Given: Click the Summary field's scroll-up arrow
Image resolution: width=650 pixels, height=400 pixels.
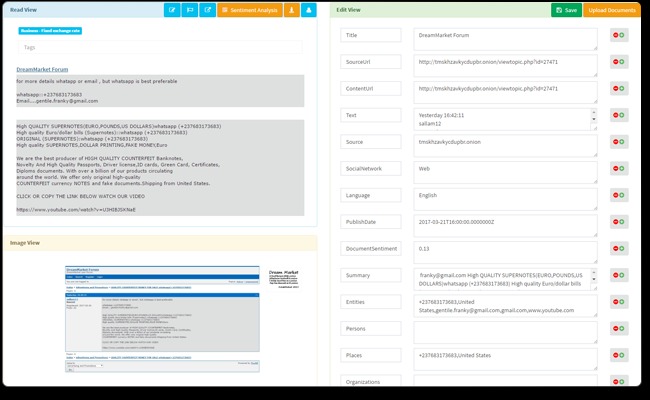Looking at the screenshot, I should pyautogui.click(x=594, y=272).
